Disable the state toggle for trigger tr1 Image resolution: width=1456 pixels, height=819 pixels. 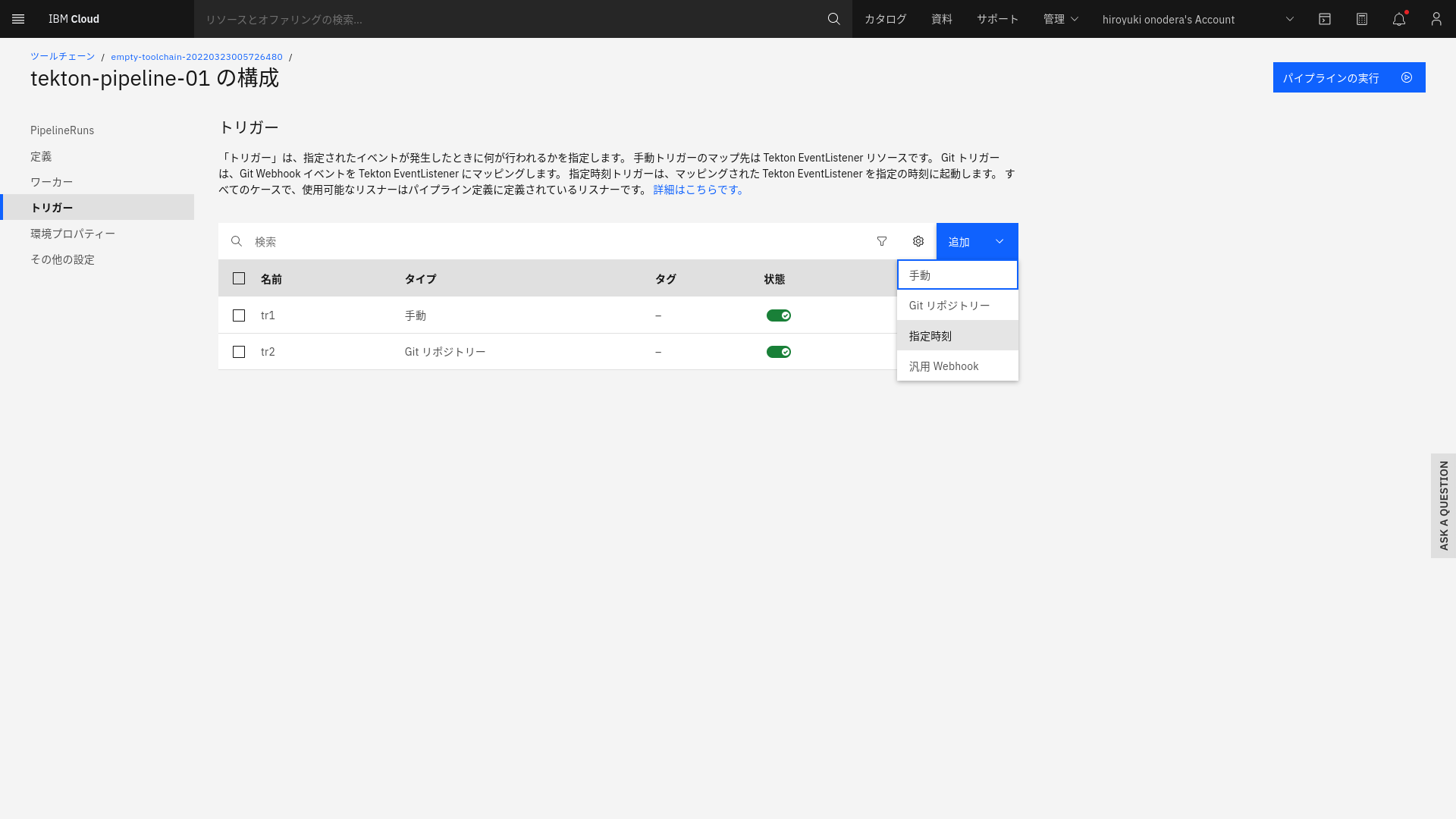pyautogui.click(x=779, y=315)
